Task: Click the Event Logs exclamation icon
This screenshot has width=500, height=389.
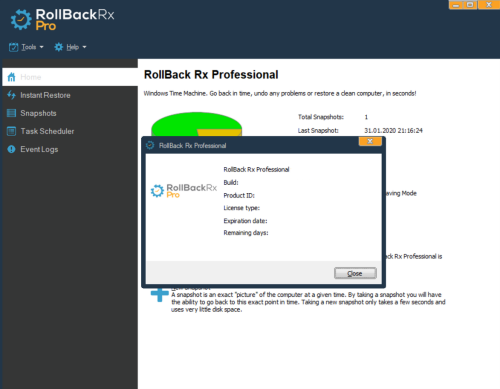Action: pos(11,149)
